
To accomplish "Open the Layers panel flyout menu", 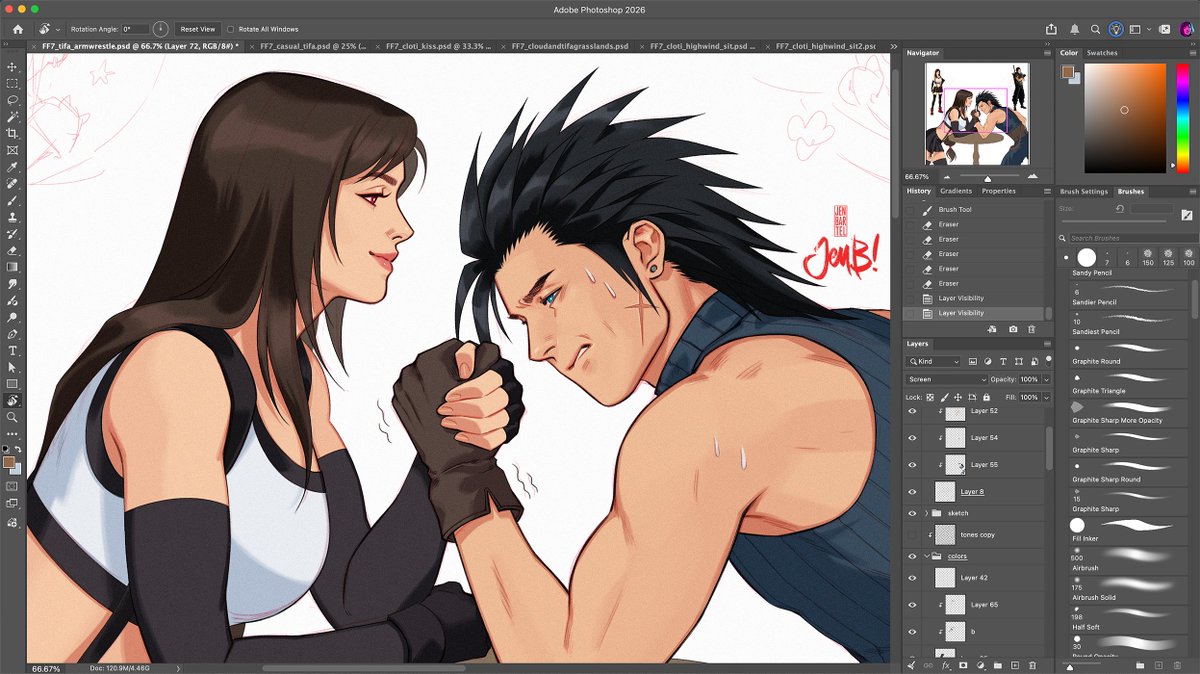I will point(1046,343).
